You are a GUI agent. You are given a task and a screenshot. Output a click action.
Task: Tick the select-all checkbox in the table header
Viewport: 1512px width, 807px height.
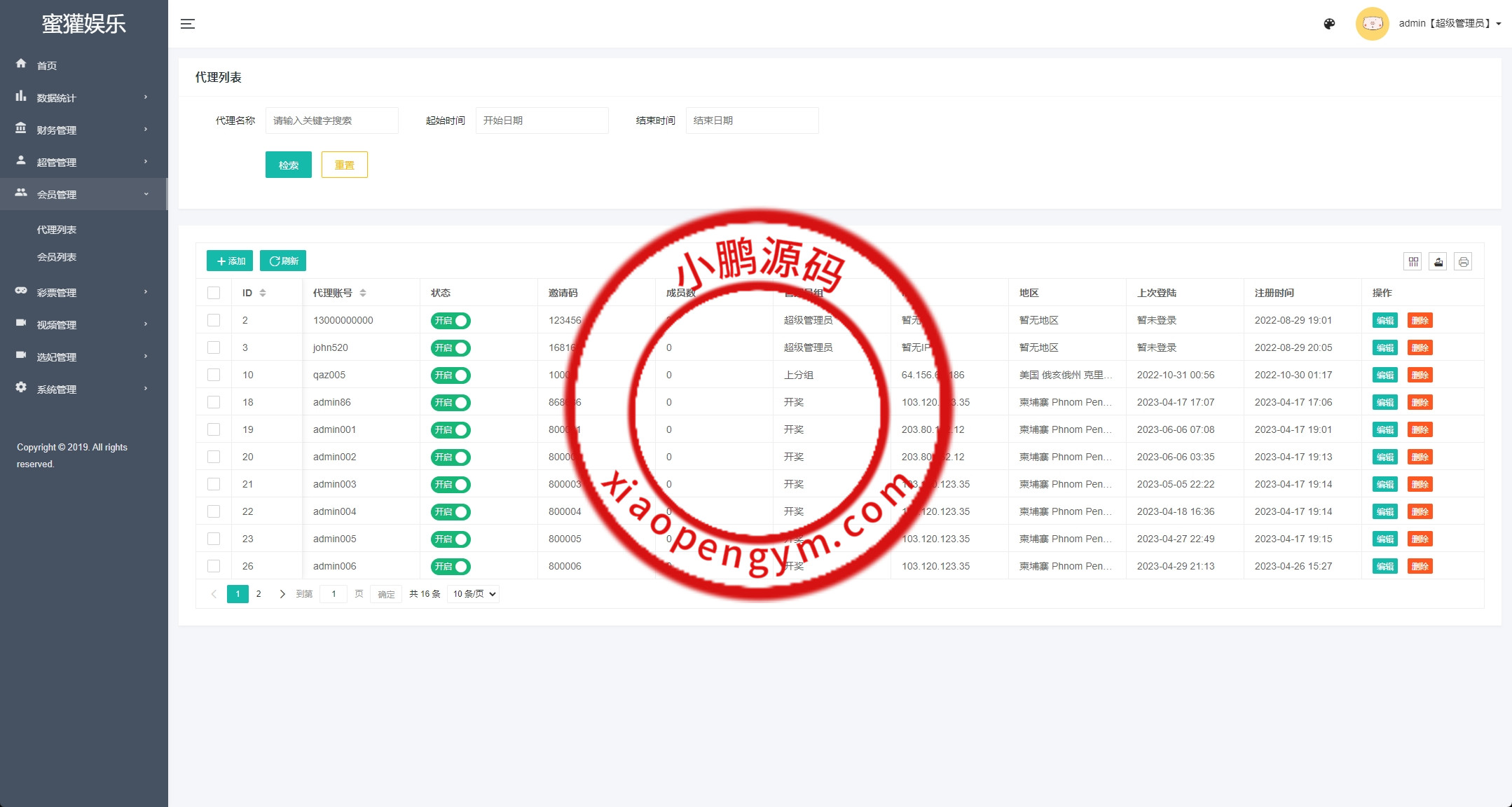[x=214, y=293]
